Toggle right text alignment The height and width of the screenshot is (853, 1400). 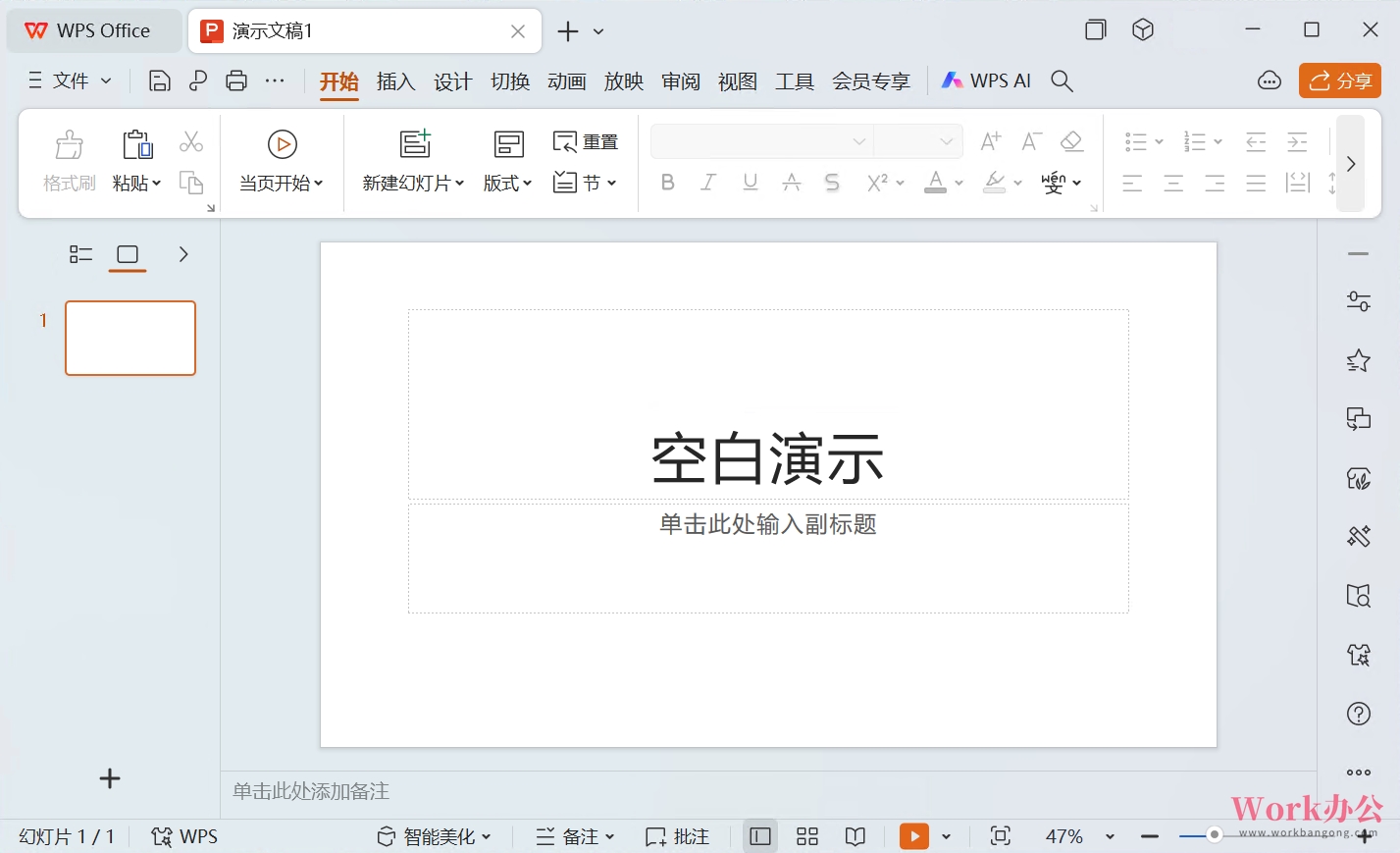coord(1215,183)
